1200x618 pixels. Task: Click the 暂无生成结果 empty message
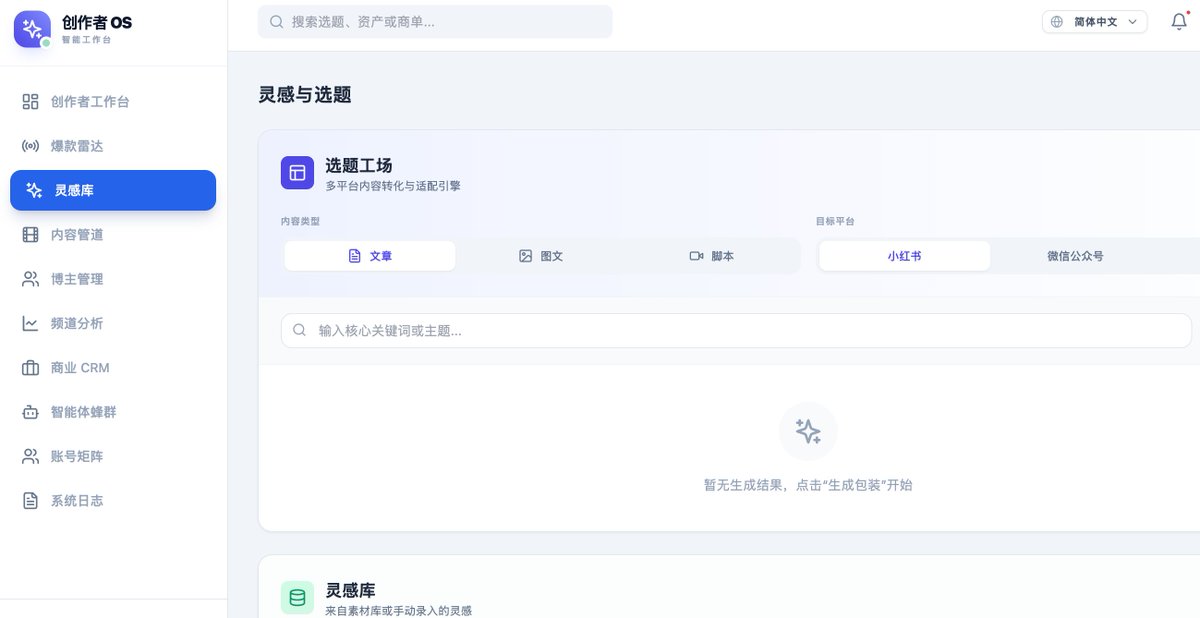(x=808, y=485)
